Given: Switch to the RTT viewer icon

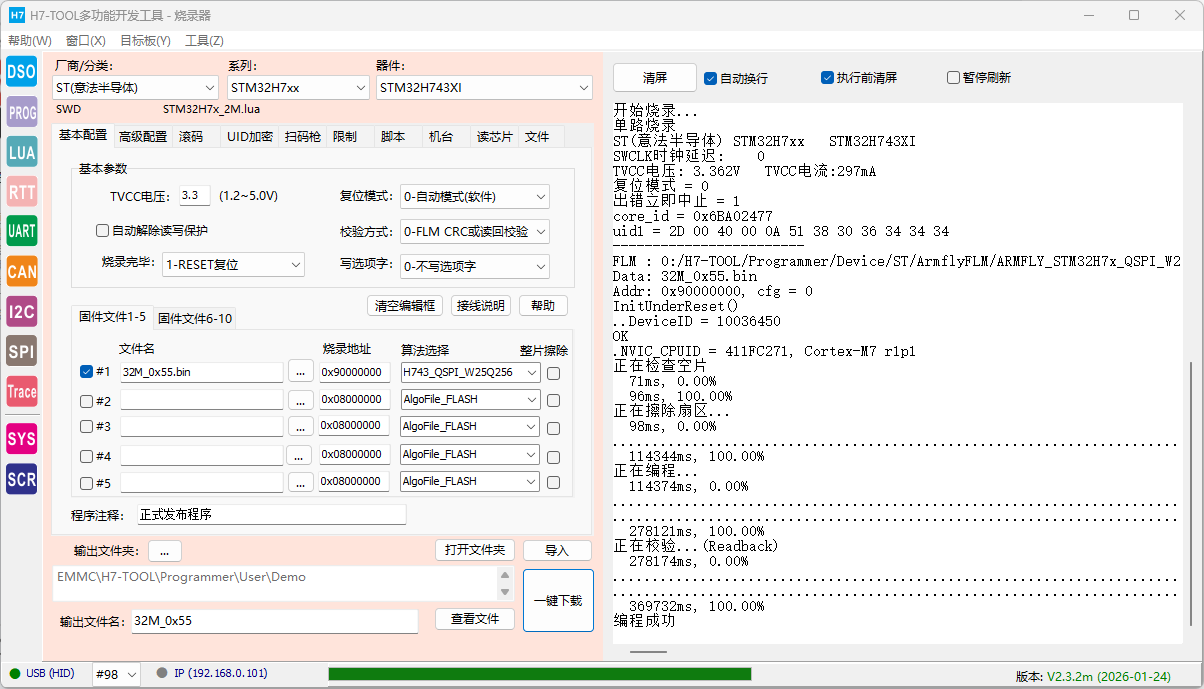Looking at the screenshot, I should tap(22, 192).
